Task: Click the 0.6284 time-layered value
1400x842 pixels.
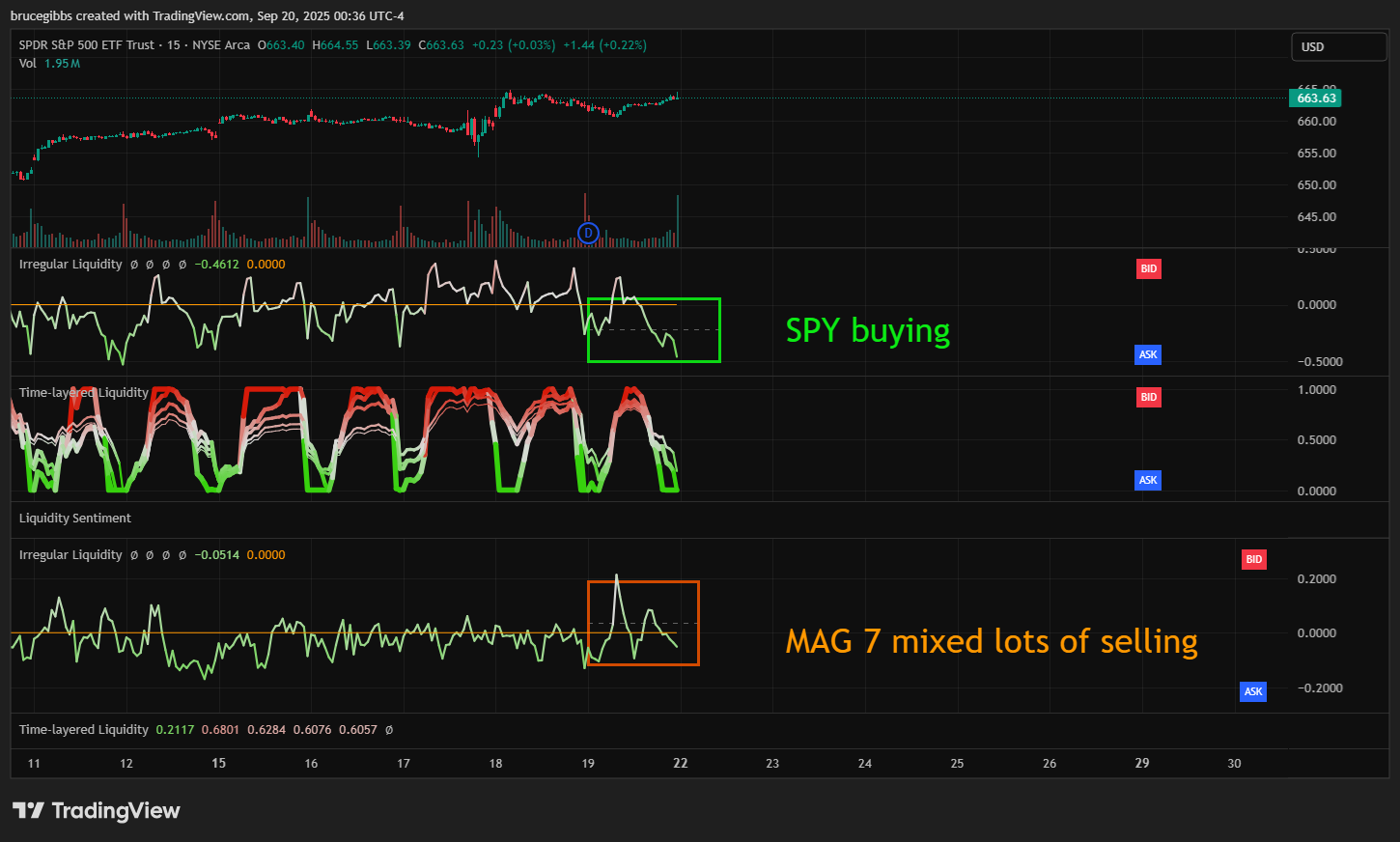Action: coord(266,729)
